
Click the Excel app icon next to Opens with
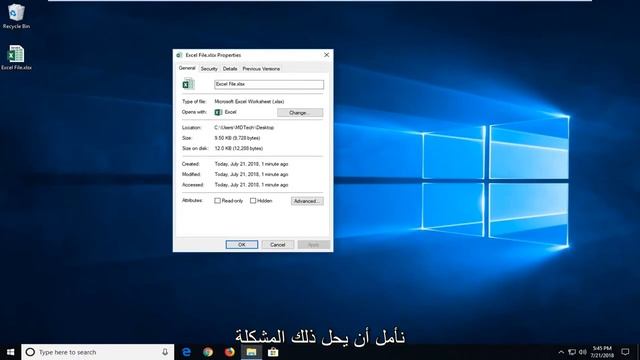pyautogui.click(x=218, y=112)
